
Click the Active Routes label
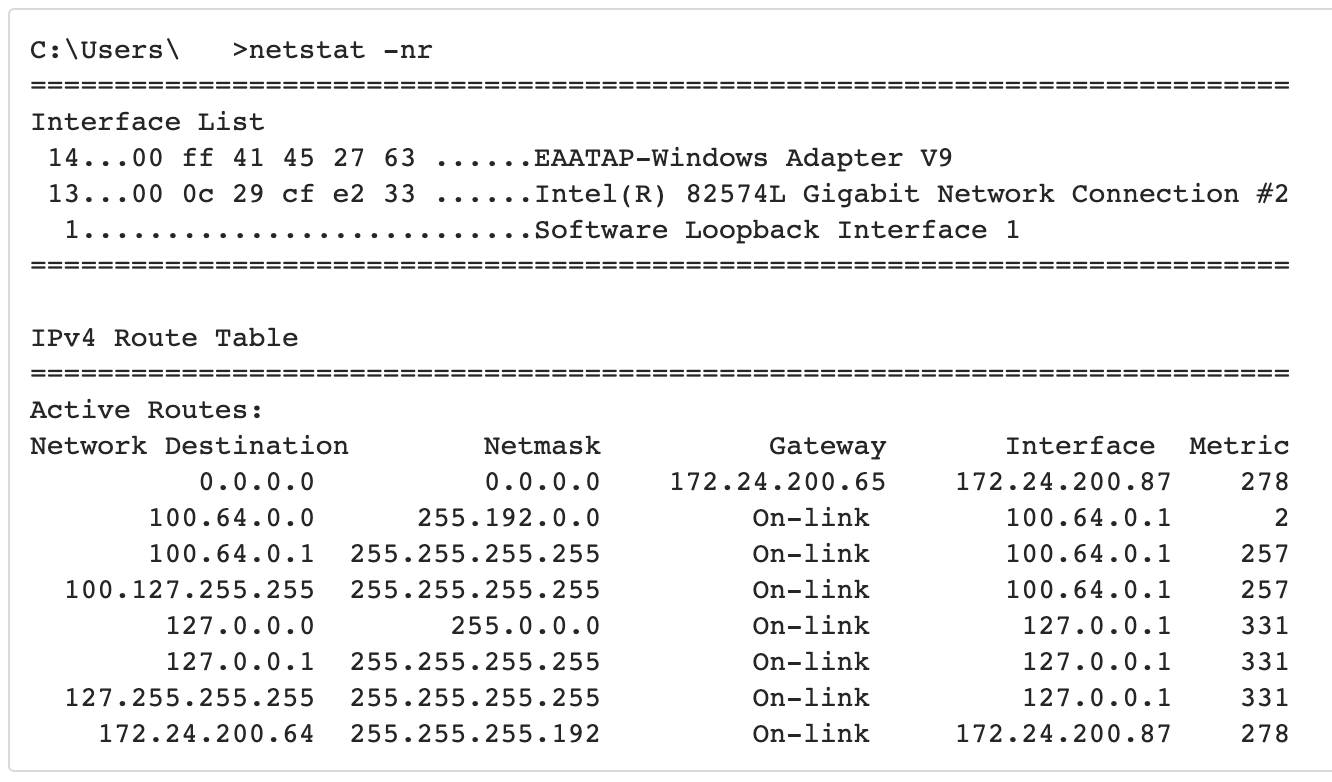[x=147, y=410]
